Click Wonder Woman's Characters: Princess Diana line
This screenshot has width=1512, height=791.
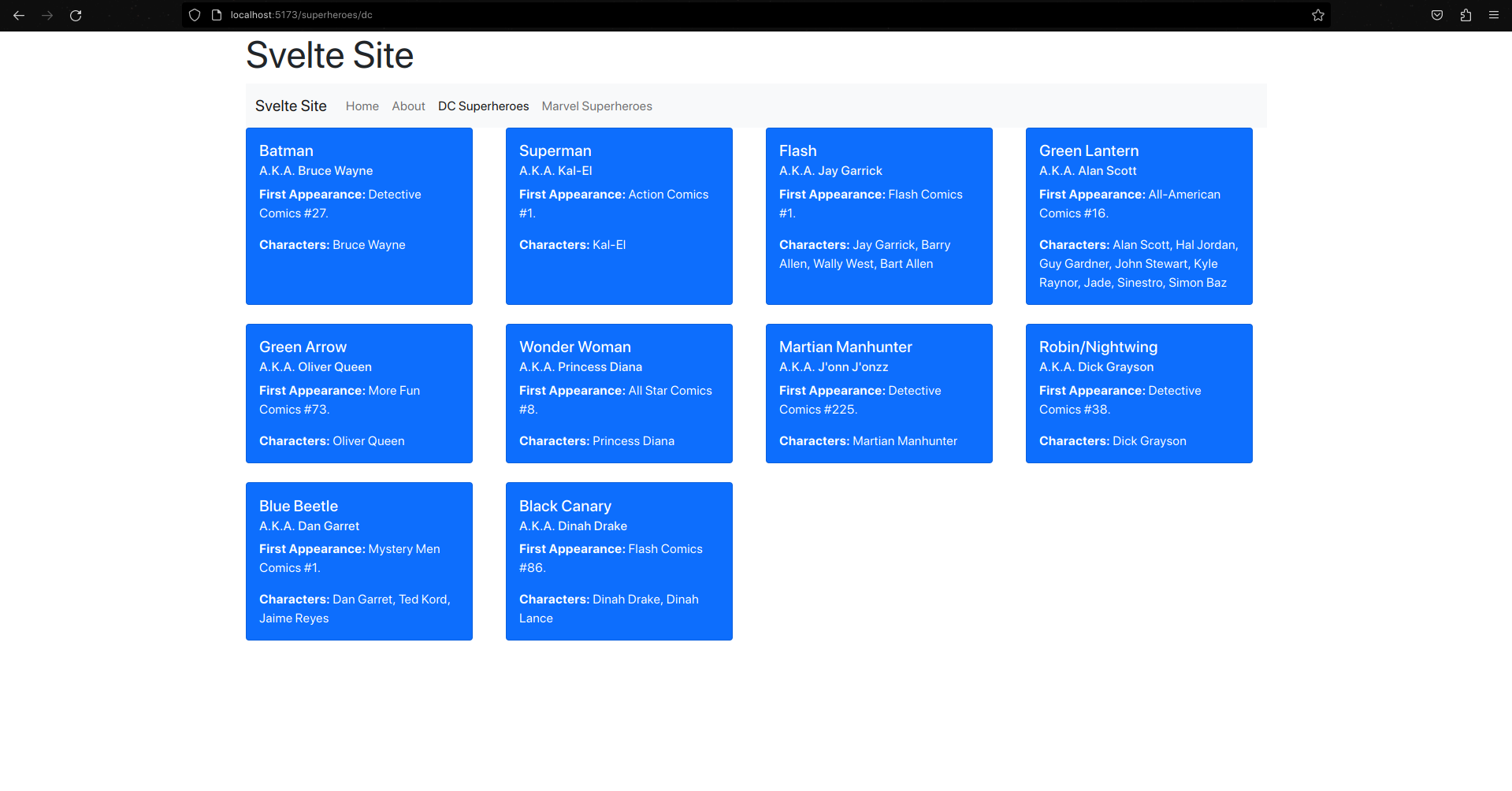(x=596, y=440)
